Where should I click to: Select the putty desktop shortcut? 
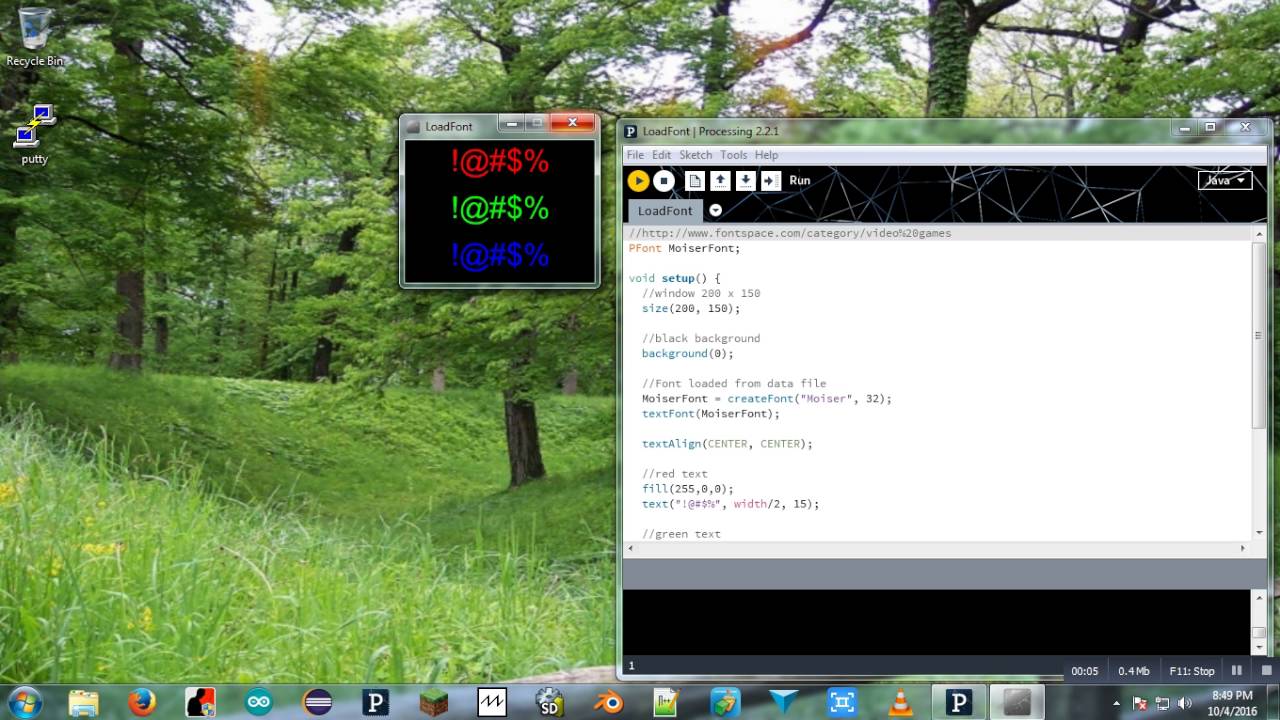tap(34, 135)
